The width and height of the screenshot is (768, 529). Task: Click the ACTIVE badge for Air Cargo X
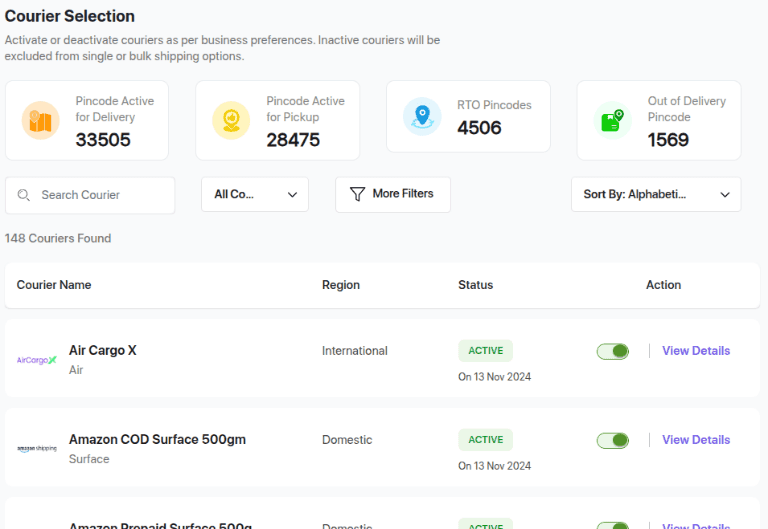485,351
